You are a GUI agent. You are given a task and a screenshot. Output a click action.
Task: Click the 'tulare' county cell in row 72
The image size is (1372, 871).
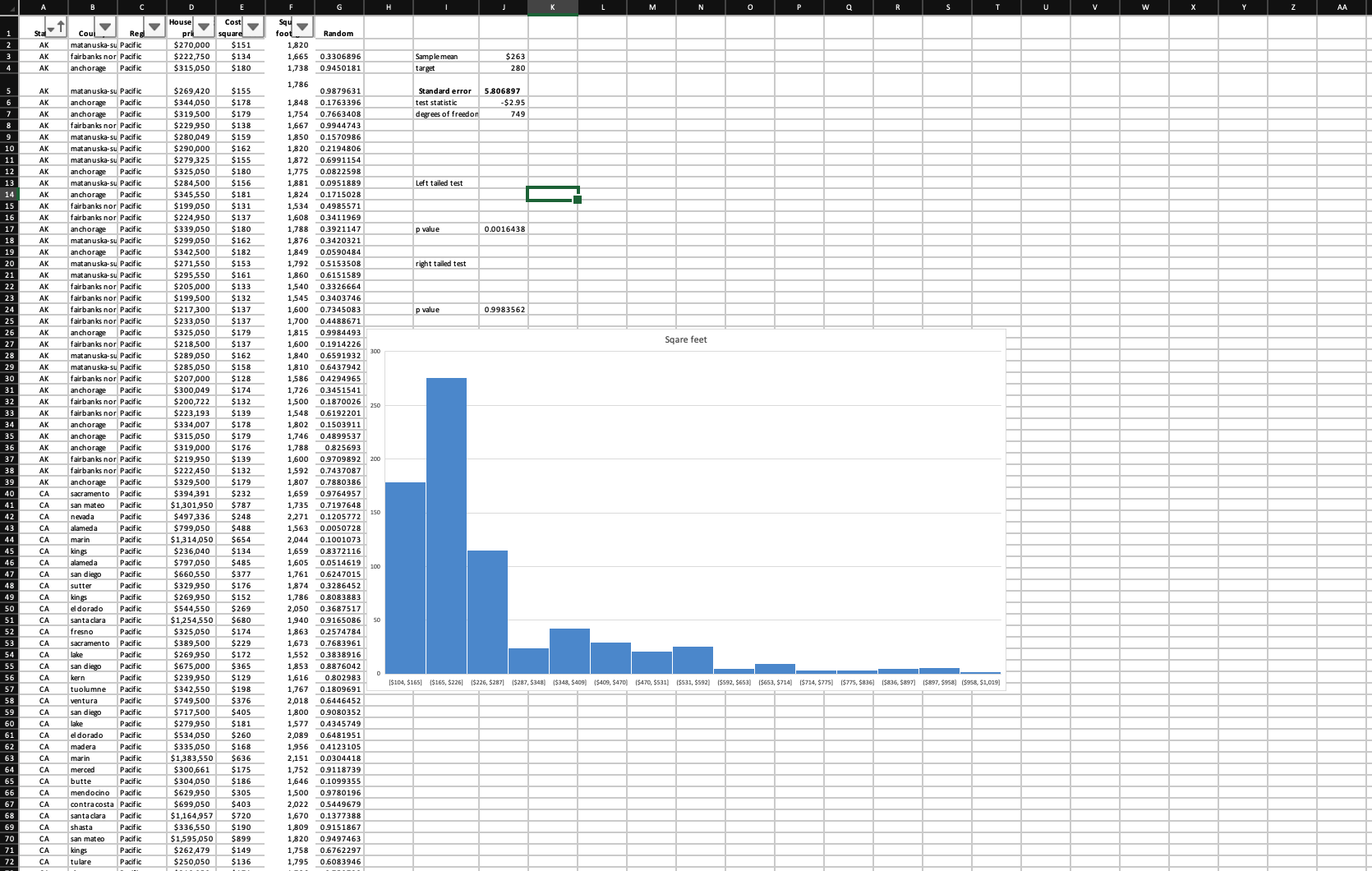pyautogui.click(x=93, y=862)
